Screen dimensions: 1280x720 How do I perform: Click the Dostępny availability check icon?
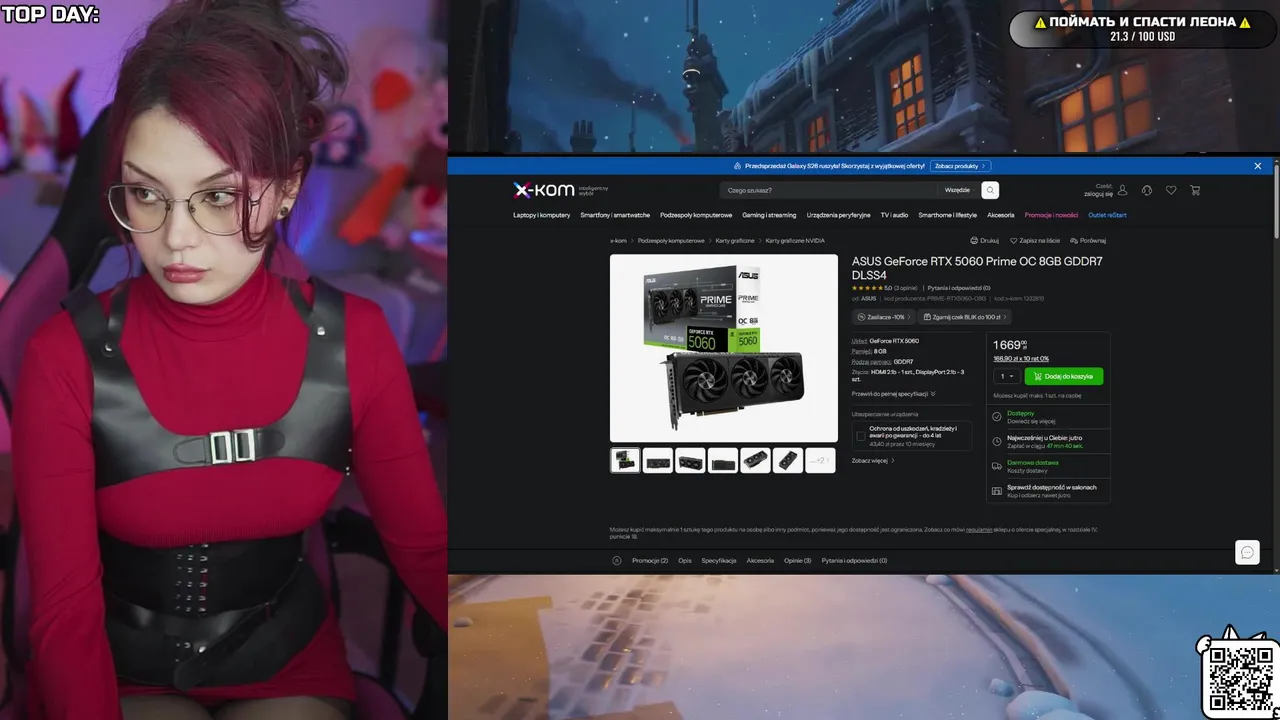pyautogui.click(x=997, y=417)
